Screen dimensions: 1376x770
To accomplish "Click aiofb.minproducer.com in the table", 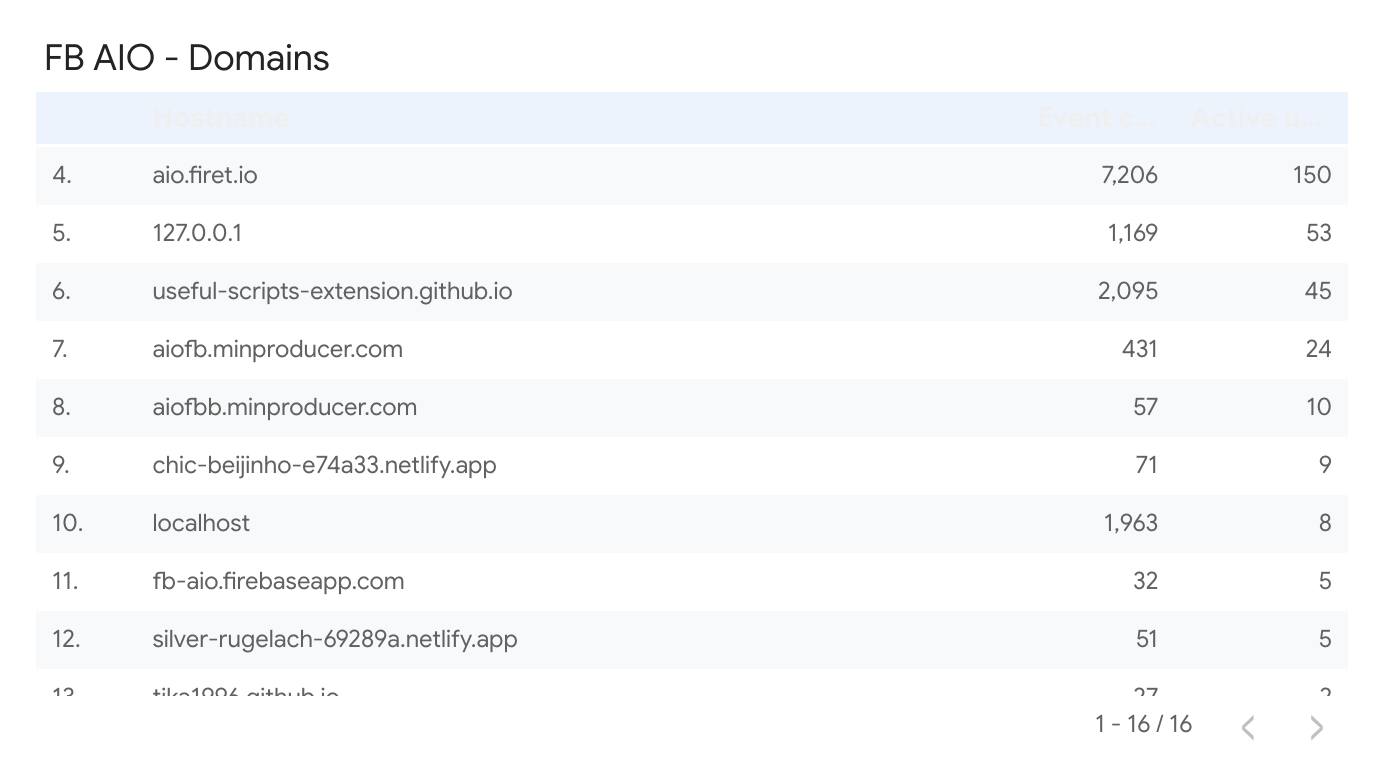I will click(x=278, y=349).
